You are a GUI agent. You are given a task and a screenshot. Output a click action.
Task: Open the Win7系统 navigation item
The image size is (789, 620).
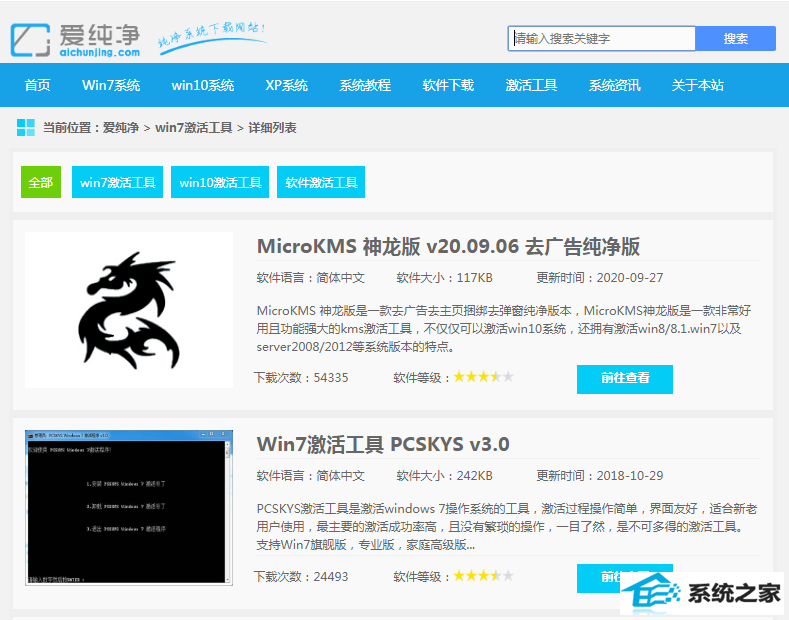pos(111,85)
